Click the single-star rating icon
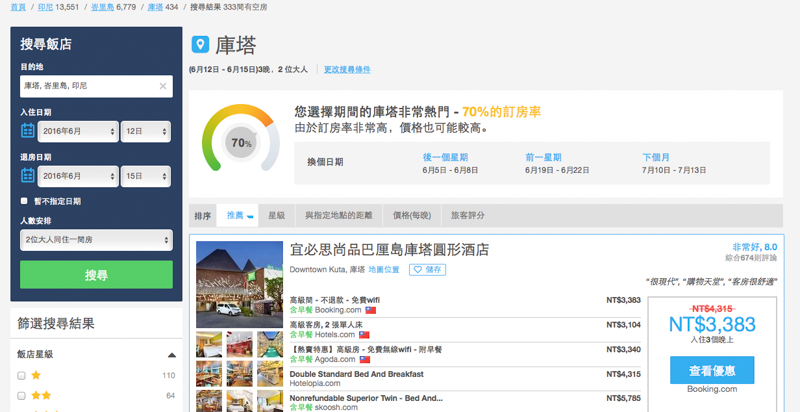Viewport: 800px width, 412px height. (x=36, y=375)
